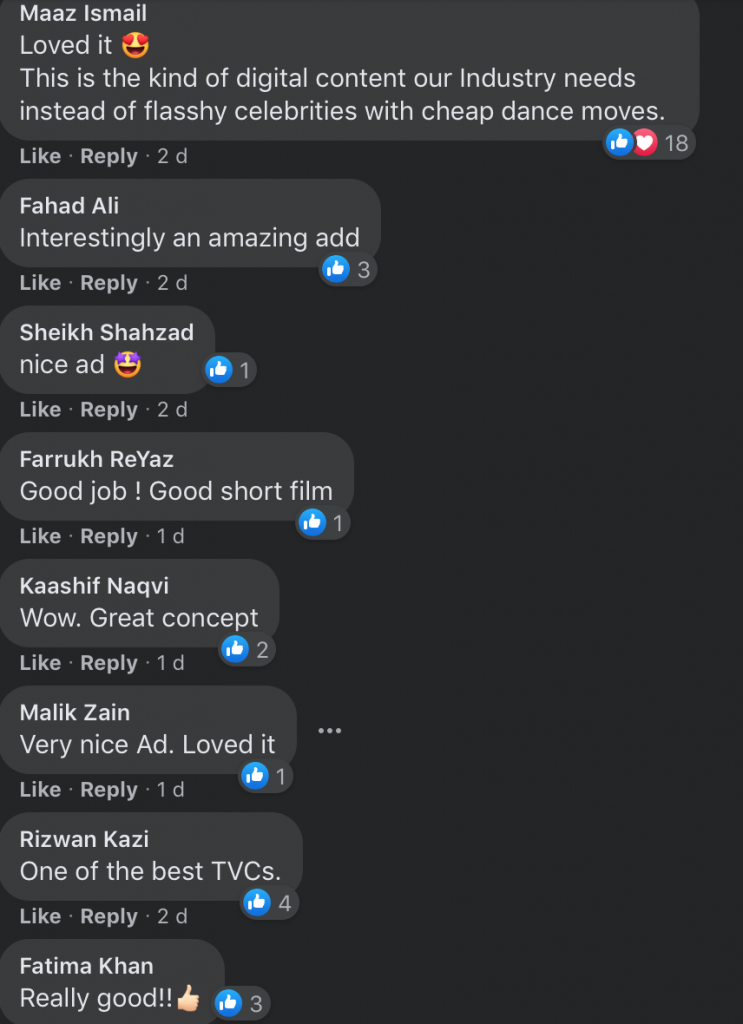View the like reaction on Sheikh Shahzad's comment

tap(219, 370)
